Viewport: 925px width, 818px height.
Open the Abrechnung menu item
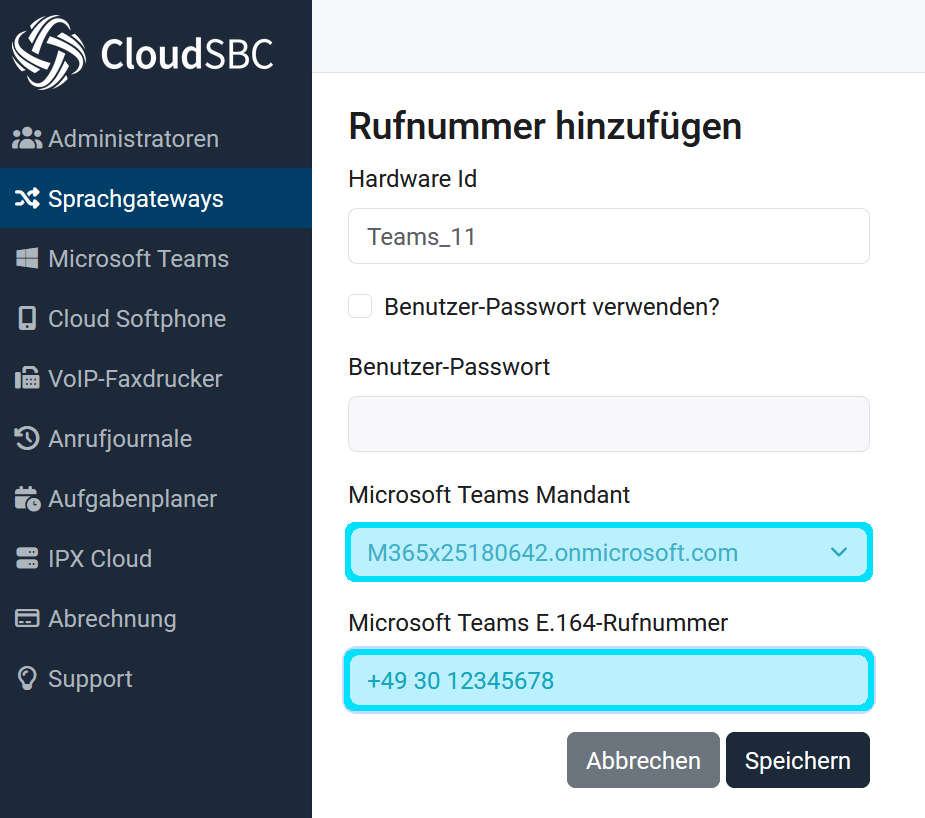coord(112,619)
